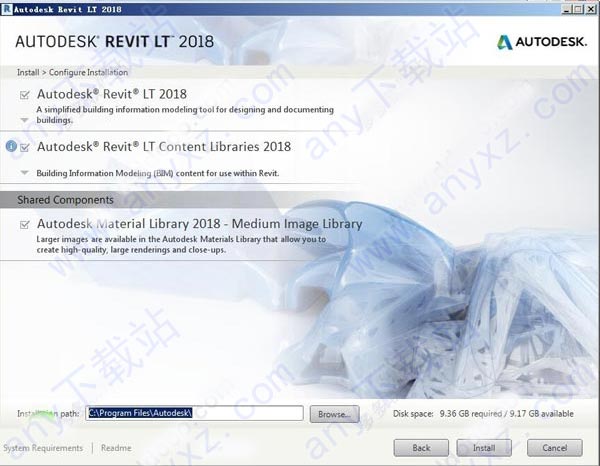The height and width of the screenshot is (466, 600).
Task: Click the installation path text field
Action: pyautogui.click(x=194, y=413)
